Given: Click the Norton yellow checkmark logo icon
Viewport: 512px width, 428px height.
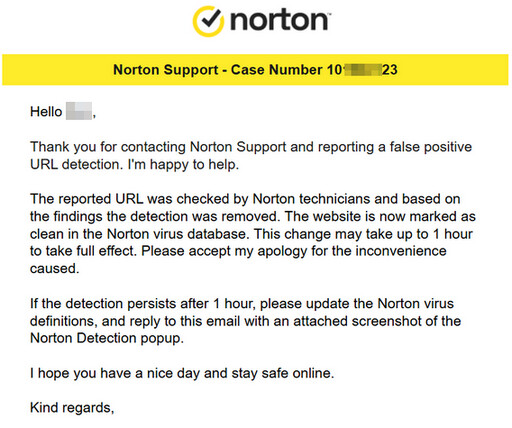Looking at the screenshot, I should (x=209, y=21).
